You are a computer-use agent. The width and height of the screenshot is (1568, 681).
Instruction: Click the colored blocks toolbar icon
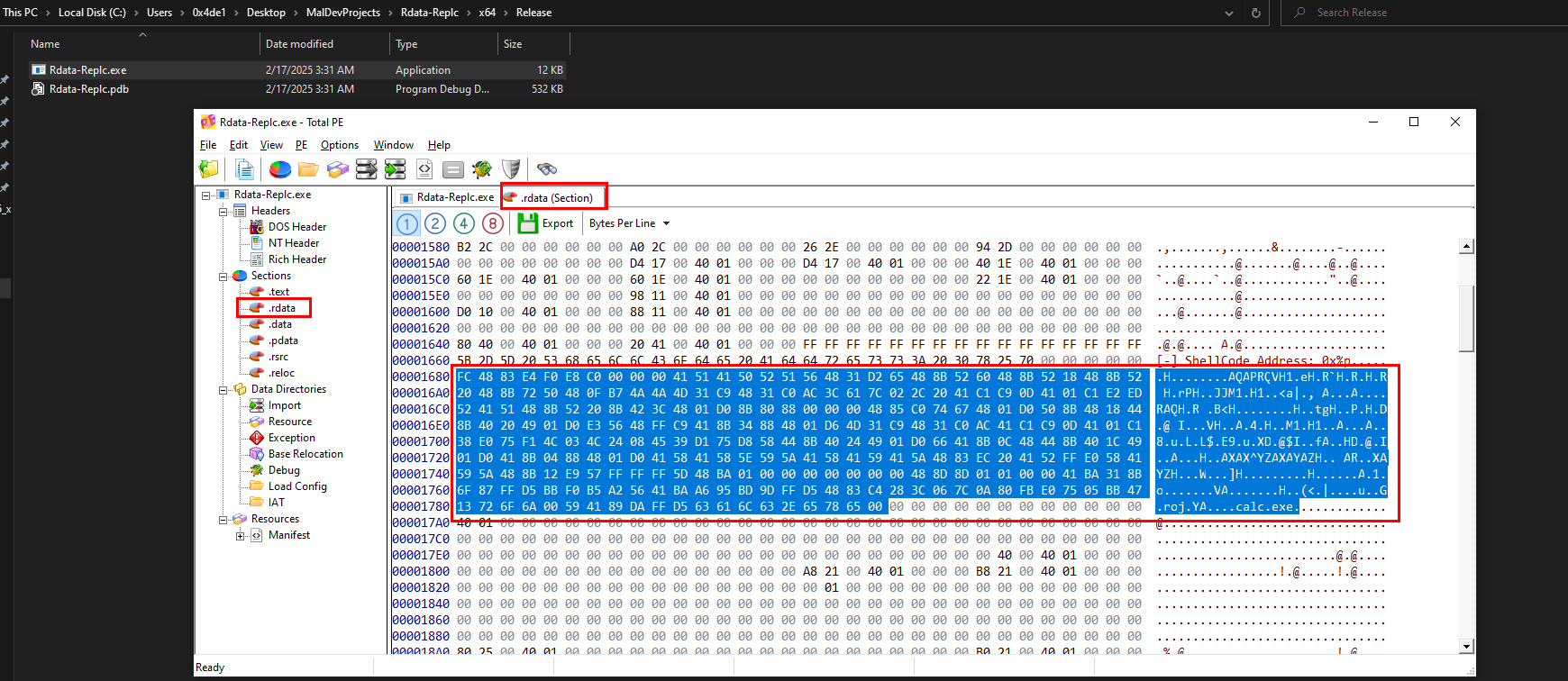(338, 168)
